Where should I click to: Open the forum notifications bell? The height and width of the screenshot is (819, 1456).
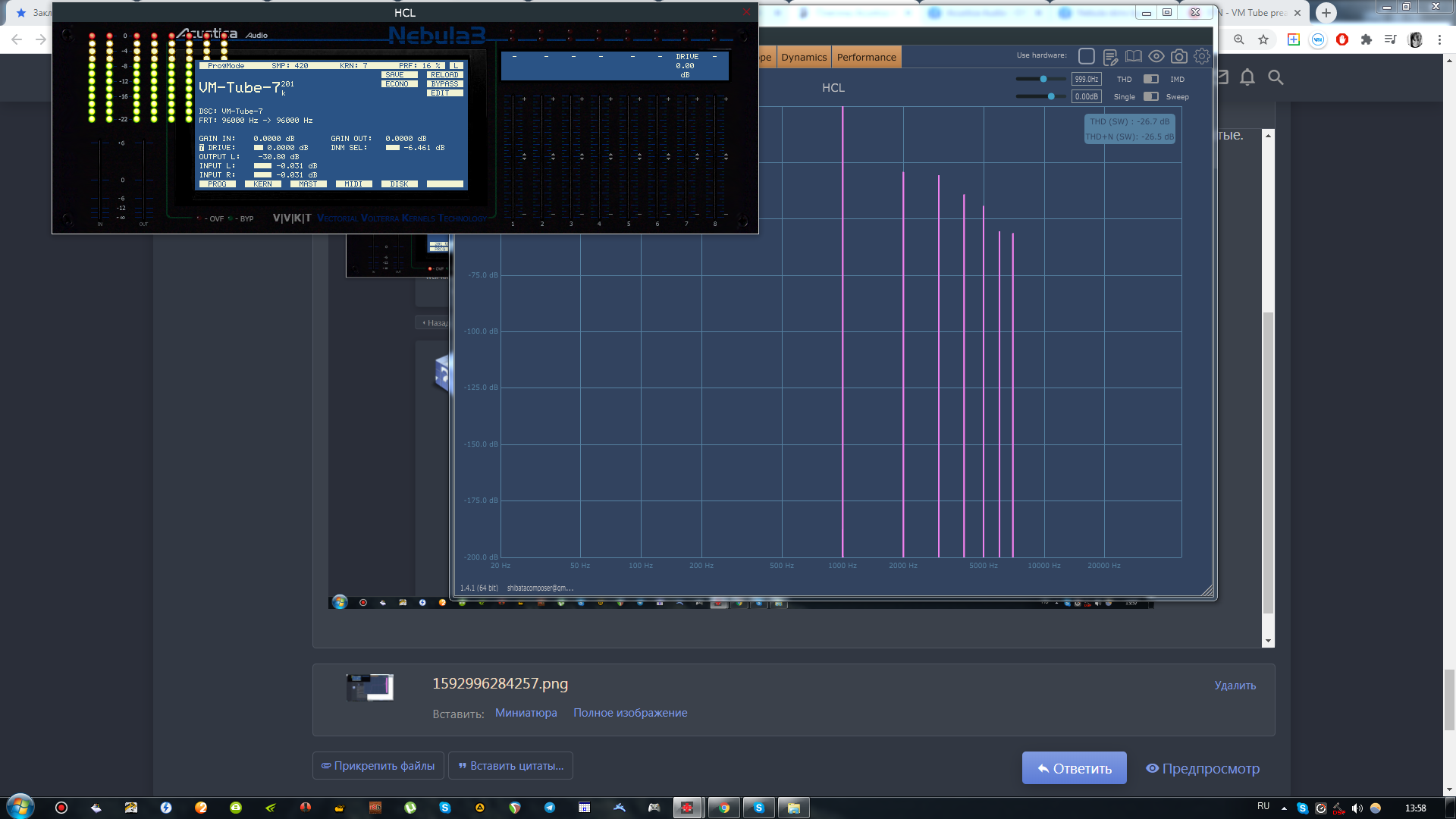click(x=1247, y=77)
